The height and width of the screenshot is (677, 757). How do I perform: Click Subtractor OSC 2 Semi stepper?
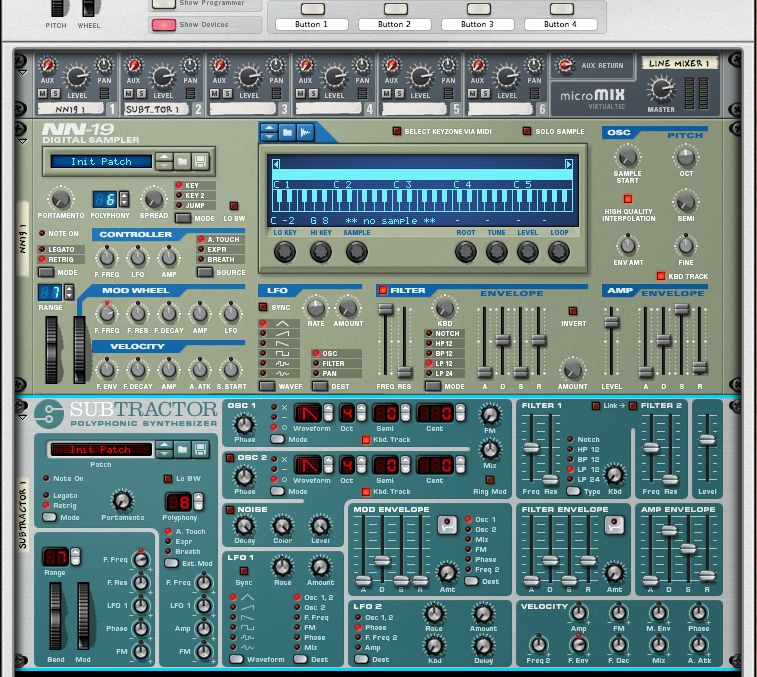[x=405, y=465]
